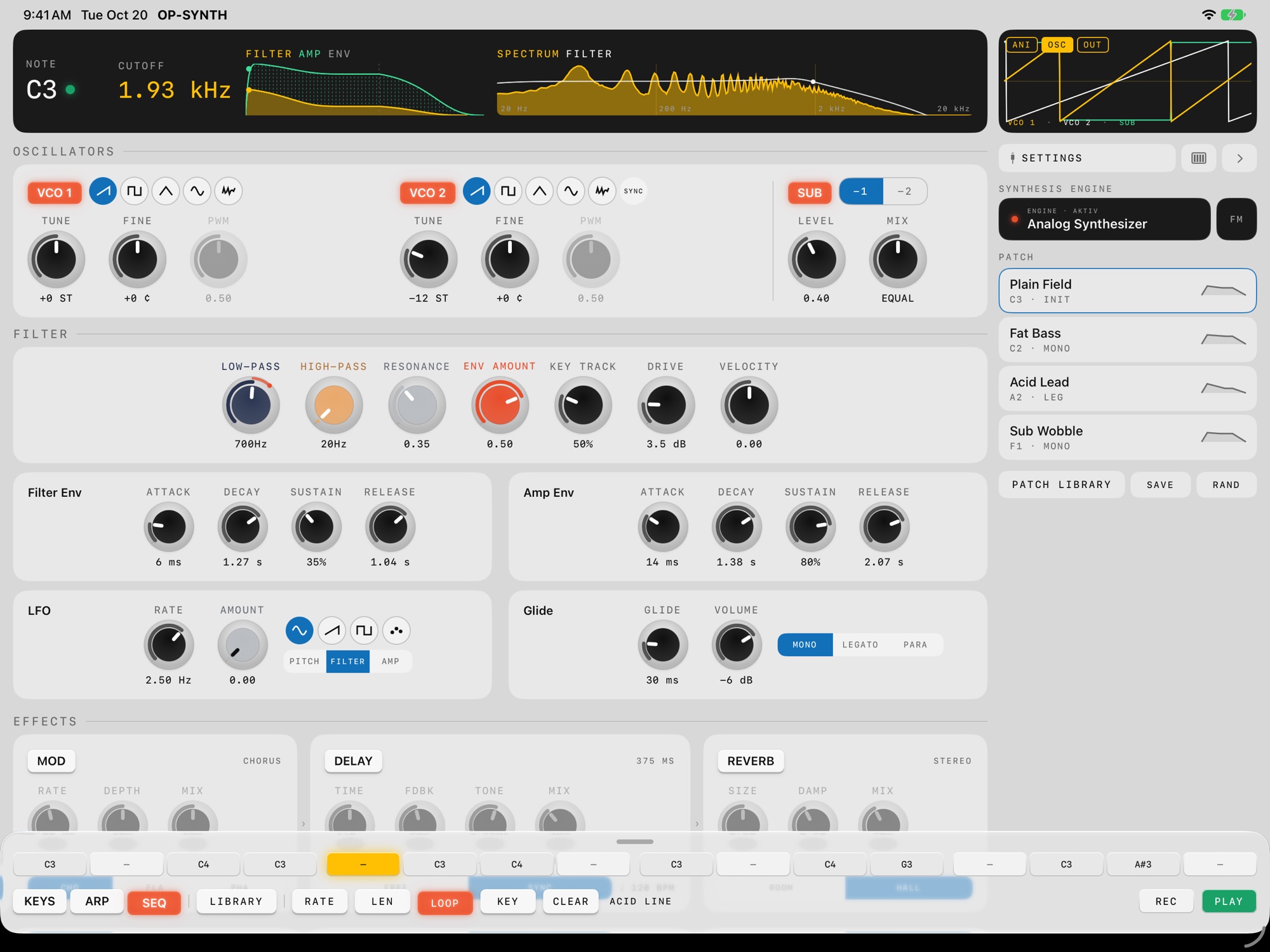Click the battery status icon
Image resolution: width=1270 pixels, height=952 pixels.
point(1233,15)
